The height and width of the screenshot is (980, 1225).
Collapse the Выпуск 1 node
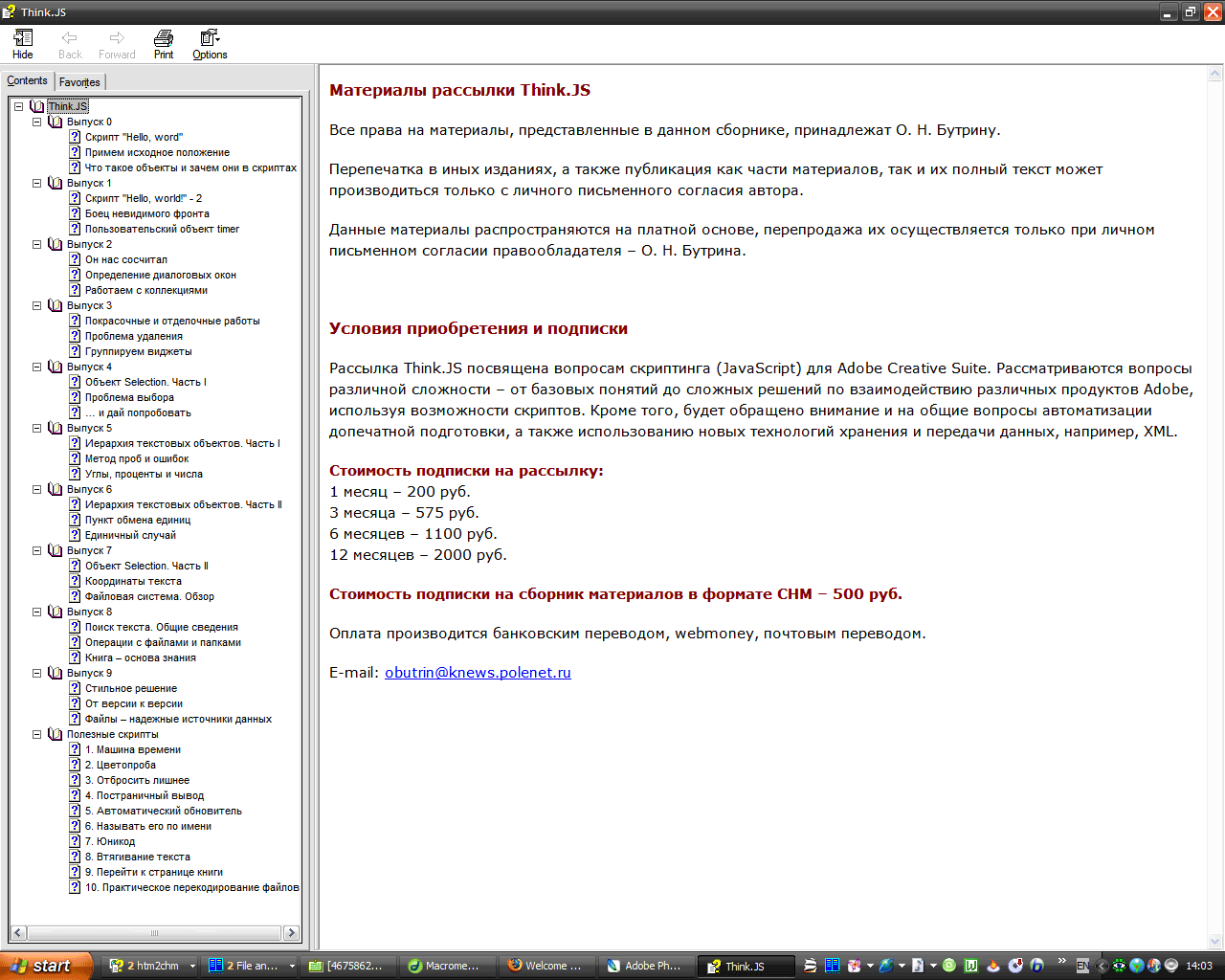tap(37, 183)
